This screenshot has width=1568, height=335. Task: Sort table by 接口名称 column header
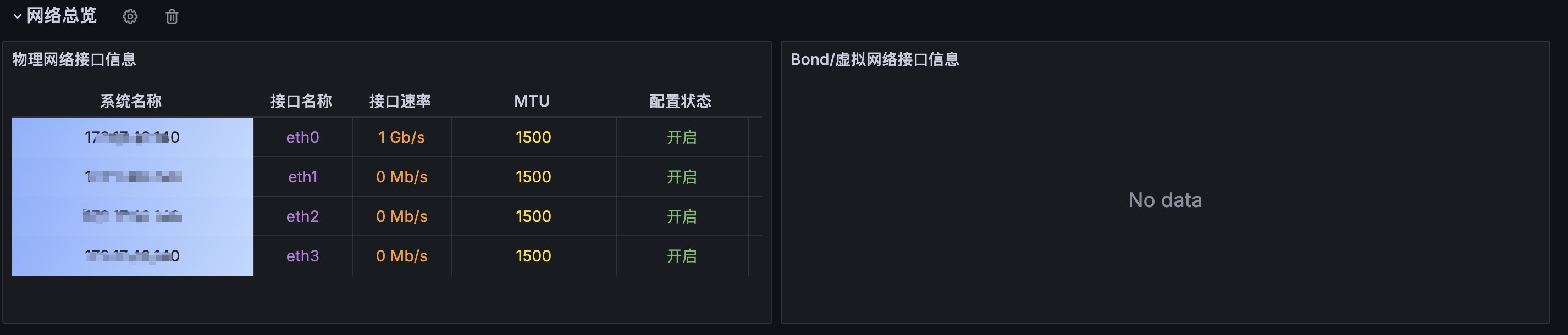tap(301, 101)
